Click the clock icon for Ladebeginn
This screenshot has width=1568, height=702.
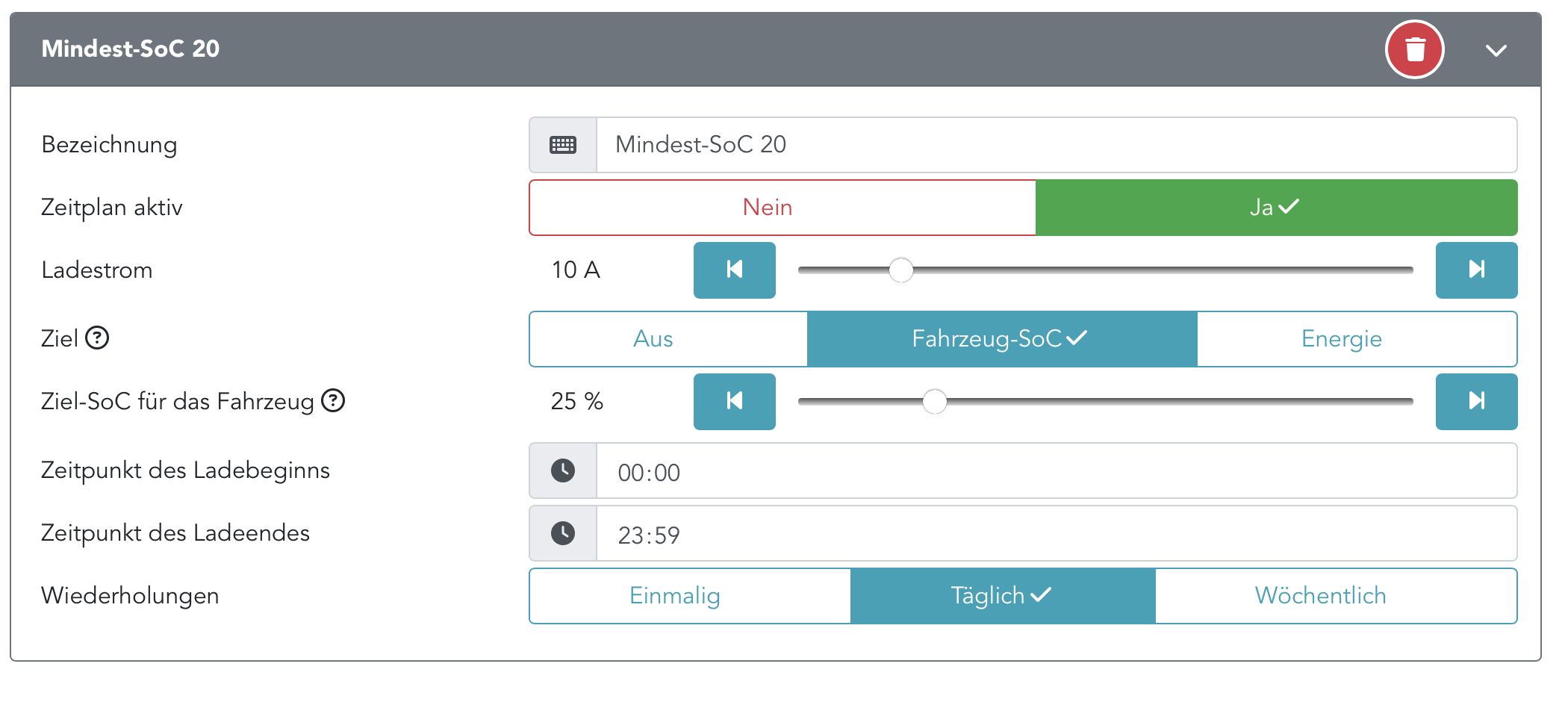[x=563, y=470]
